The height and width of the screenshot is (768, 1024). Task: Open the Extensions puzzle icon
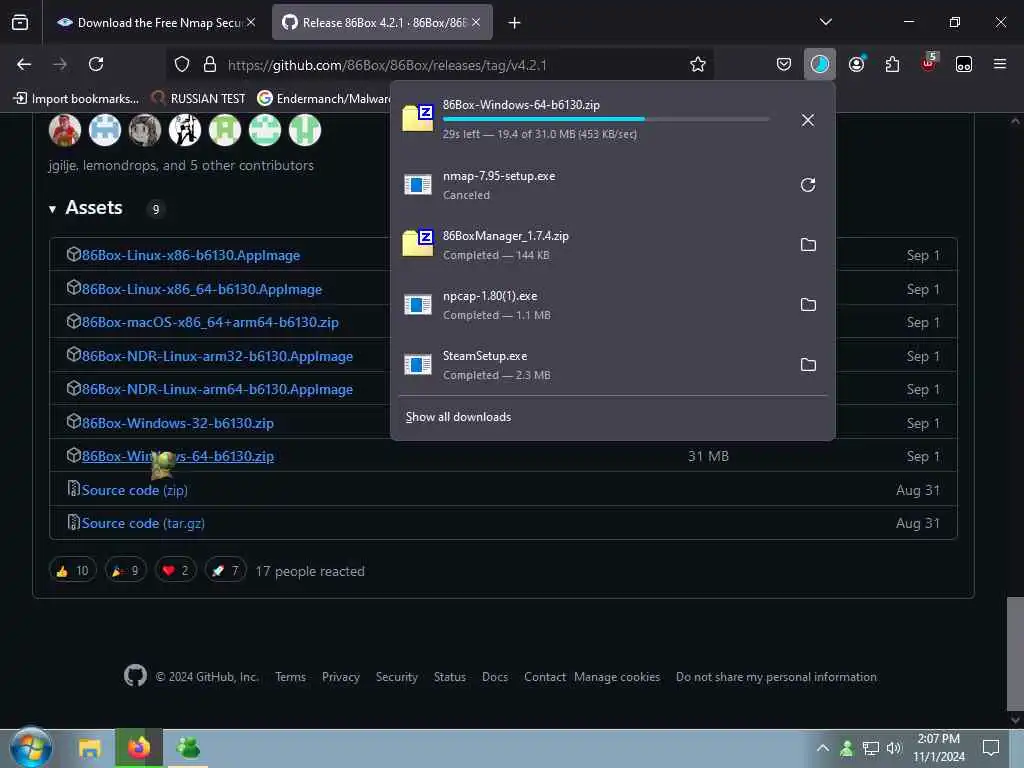tap(892, 64)
